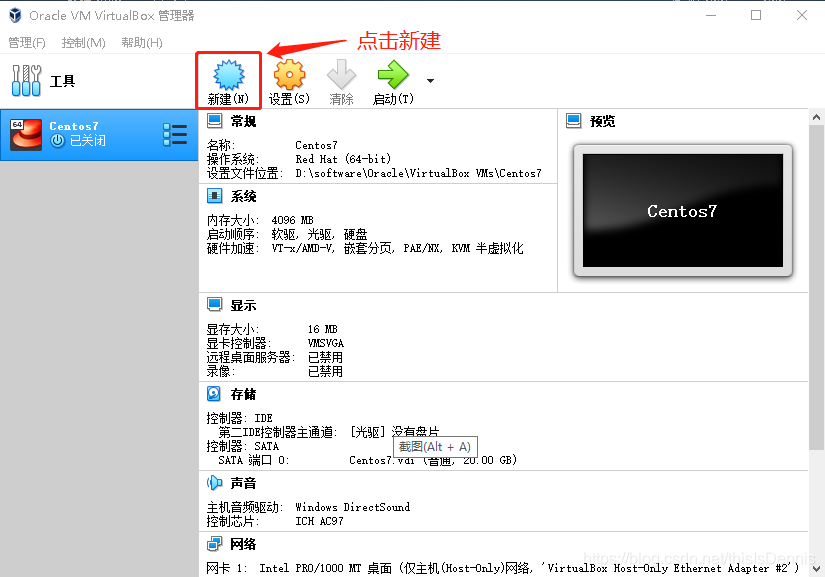Open the General (常规) section header
This screenshot has height=577, width=825.
(243, 122)
